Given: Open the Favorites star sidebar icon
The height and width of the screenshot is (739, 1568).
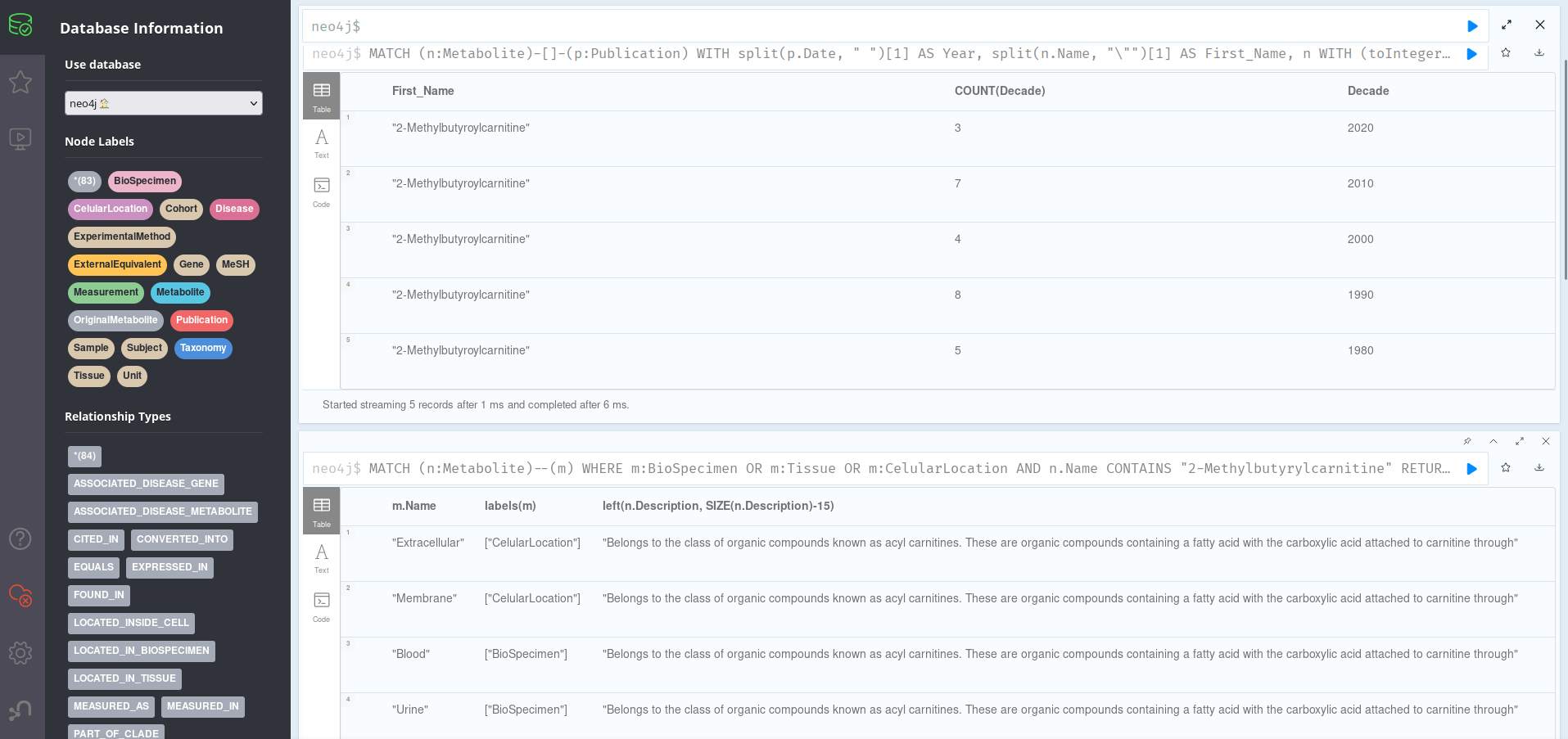Looking at the screenshot, I should [20, 82].
